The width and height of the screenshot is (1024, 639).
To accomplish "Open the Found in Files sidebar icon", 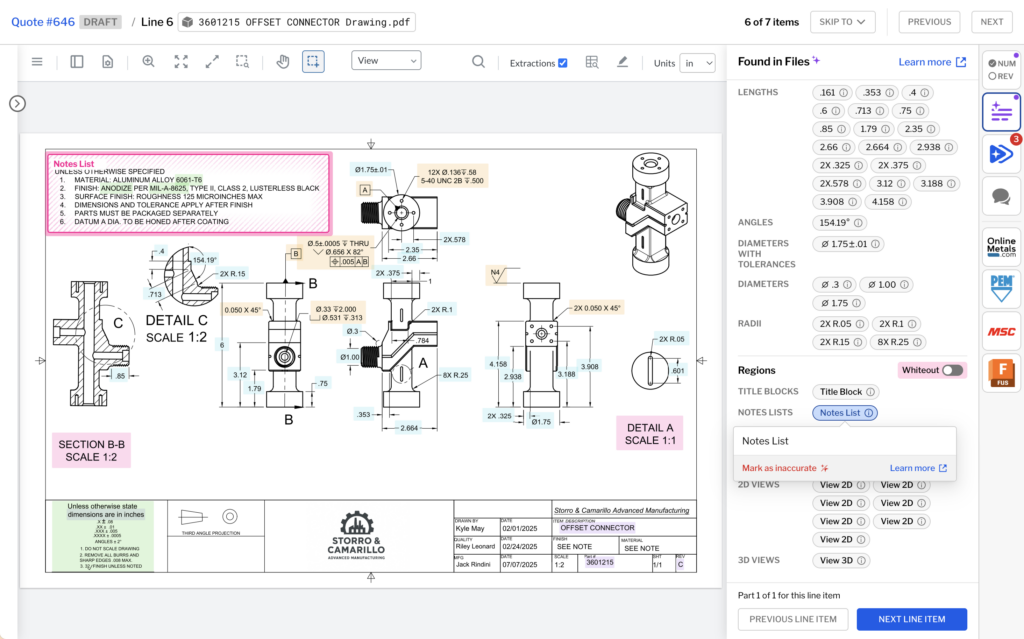I will click(x=1001, y=112).
